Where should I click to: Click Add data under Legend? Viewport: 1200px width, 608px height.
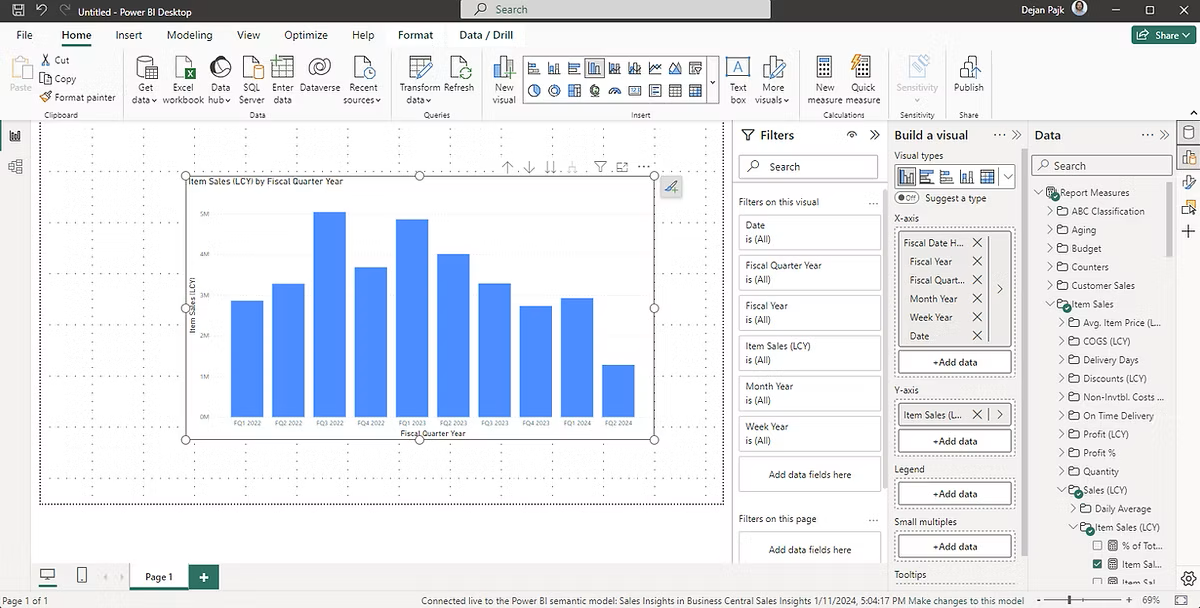(x=954, y=493)
